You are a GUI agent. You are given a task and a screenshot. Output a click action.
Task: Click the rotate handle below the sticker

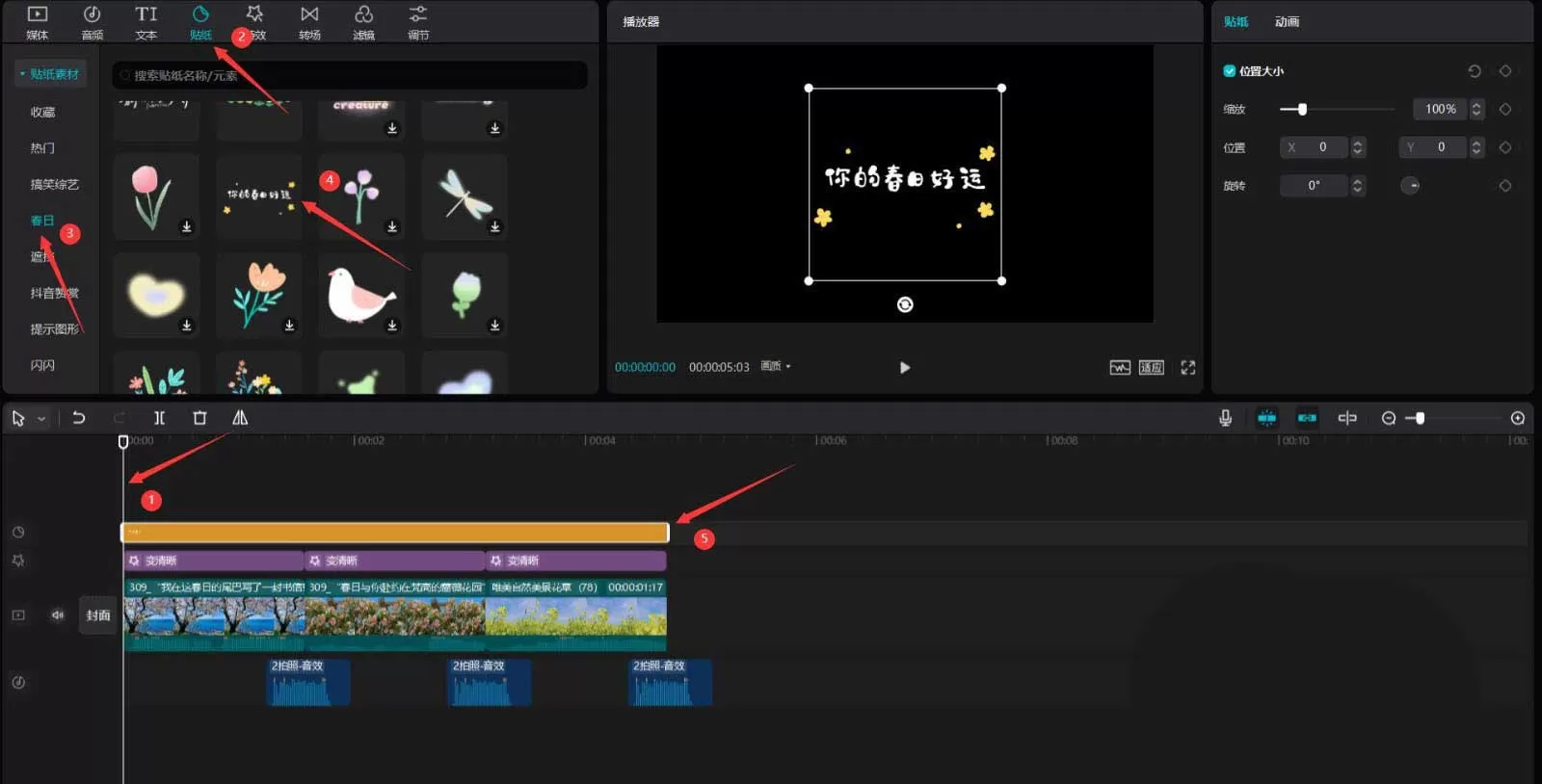coord(905,304)
